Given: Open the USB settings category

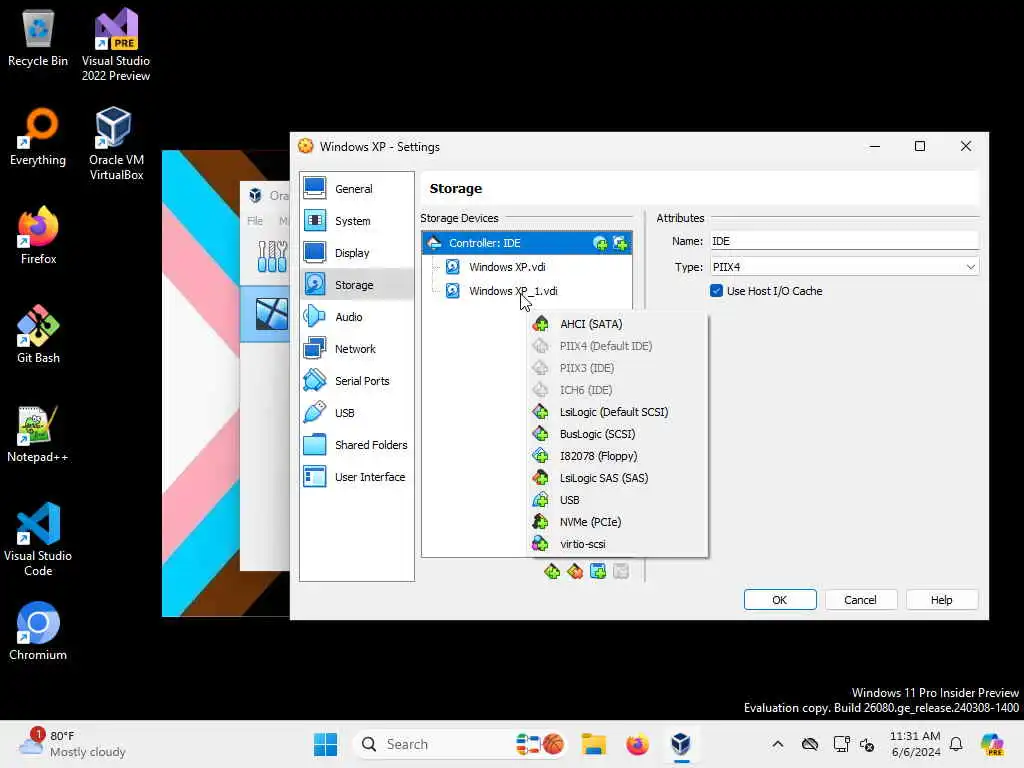Looking at the screenshot, I should tap(357, 413).
